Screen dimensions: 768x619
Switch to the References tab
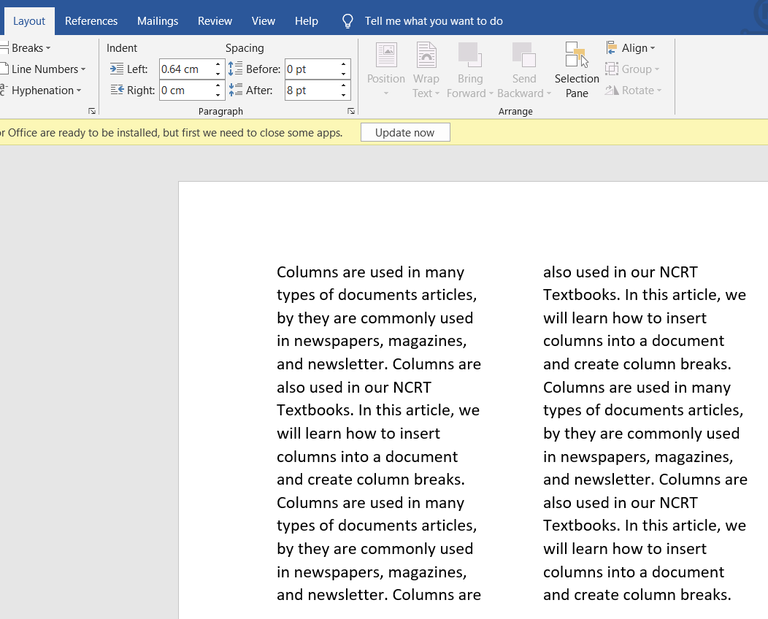point(91,21)
